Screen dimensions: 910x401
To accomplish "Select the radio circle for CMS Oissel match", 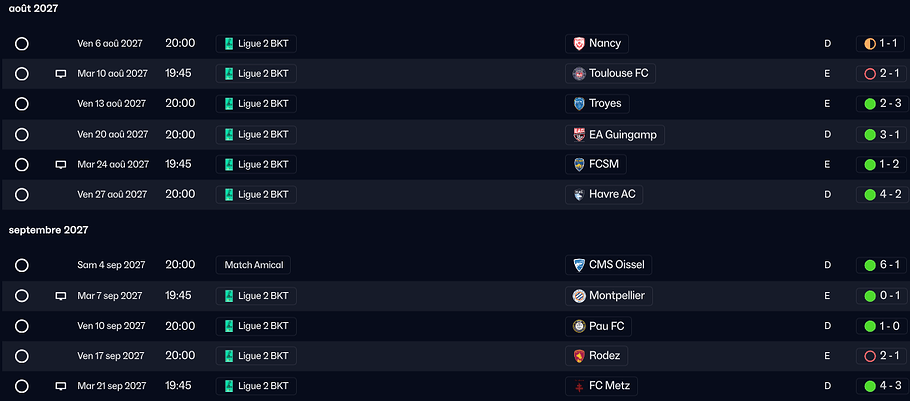I will (22, 265).
